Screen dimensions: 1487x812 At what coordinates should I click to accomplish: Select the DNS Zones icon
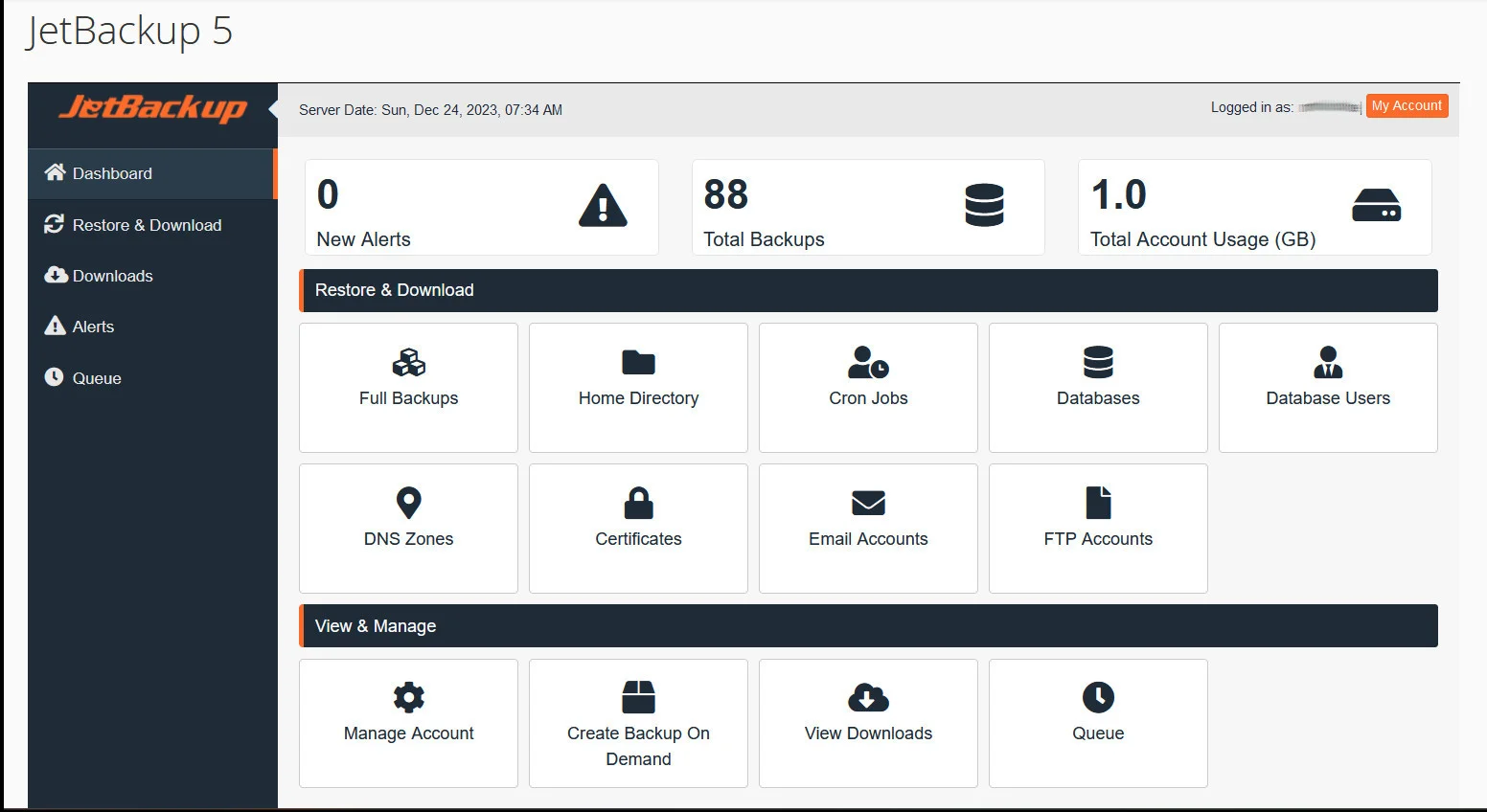pos(408,528)
